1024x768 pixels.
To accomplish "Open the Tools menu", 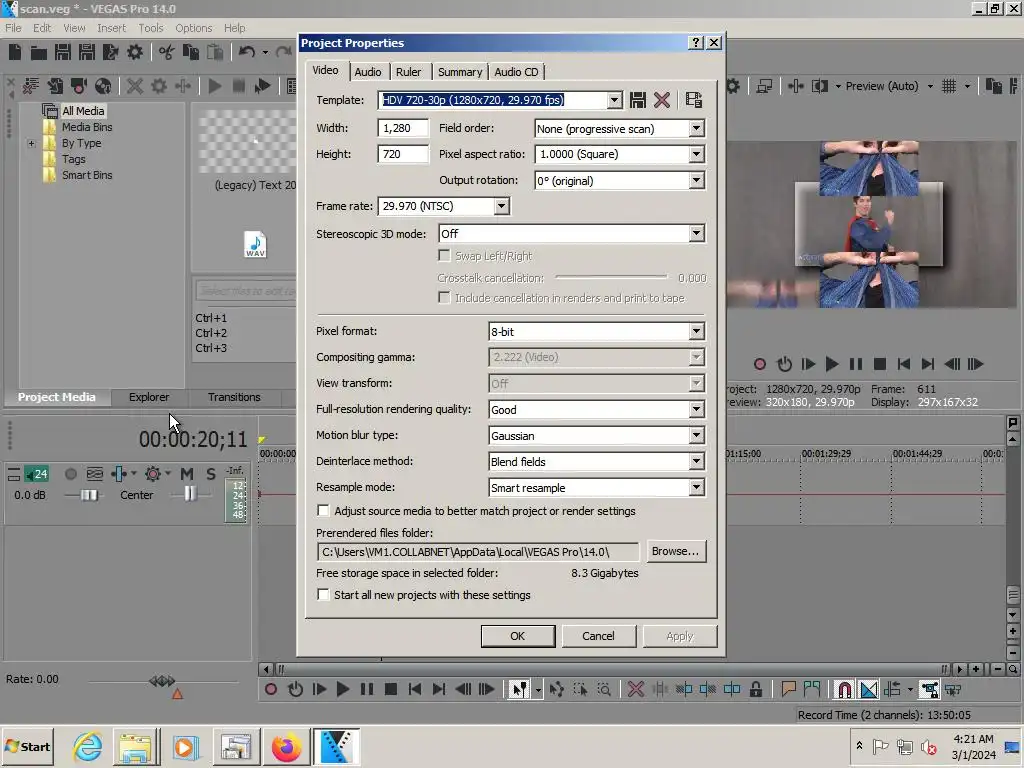I will coord(151,28).
